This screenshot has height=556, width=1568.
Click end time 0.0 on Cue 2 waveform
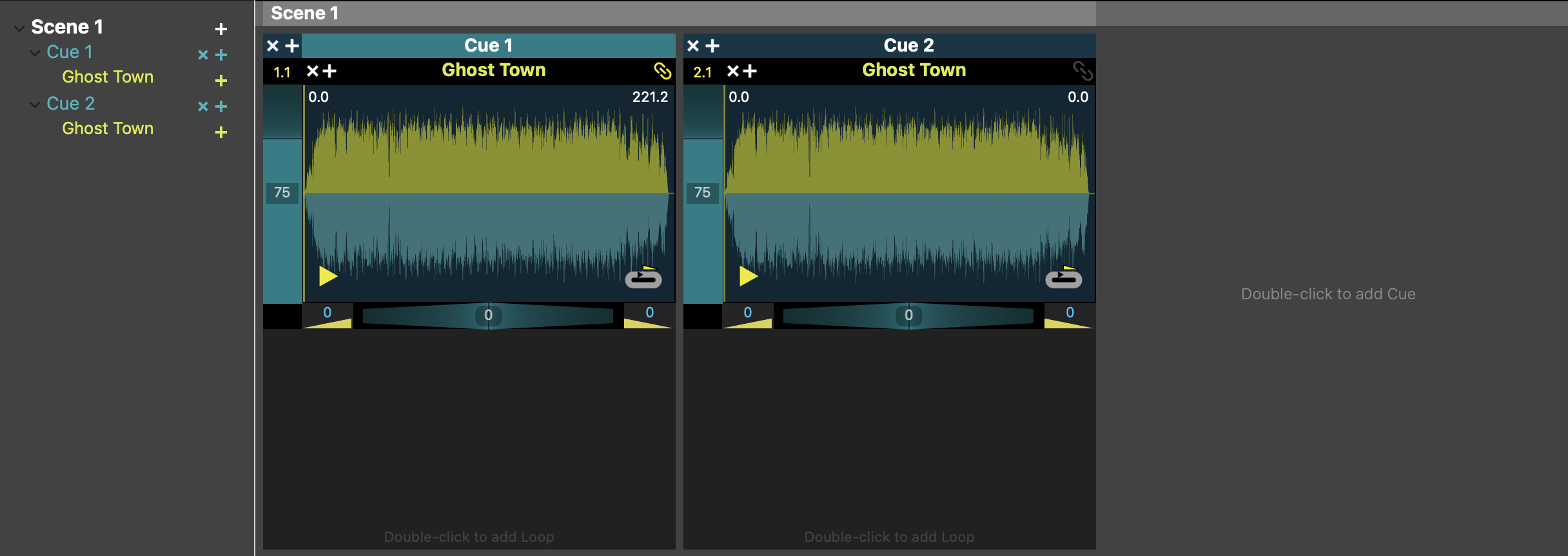point(1078,97)
